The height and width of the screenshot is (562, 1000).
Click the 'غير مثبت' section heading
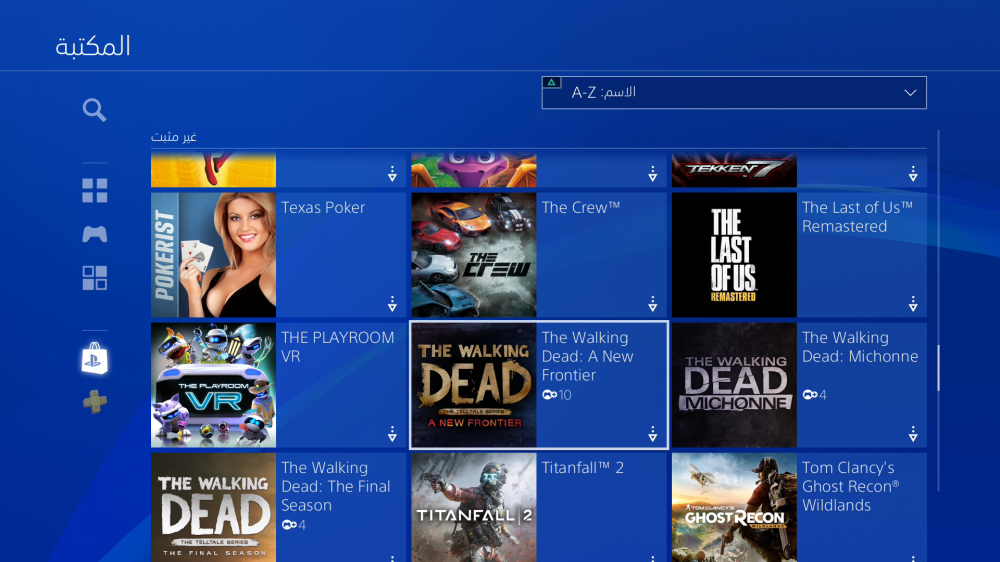[173, 137]
